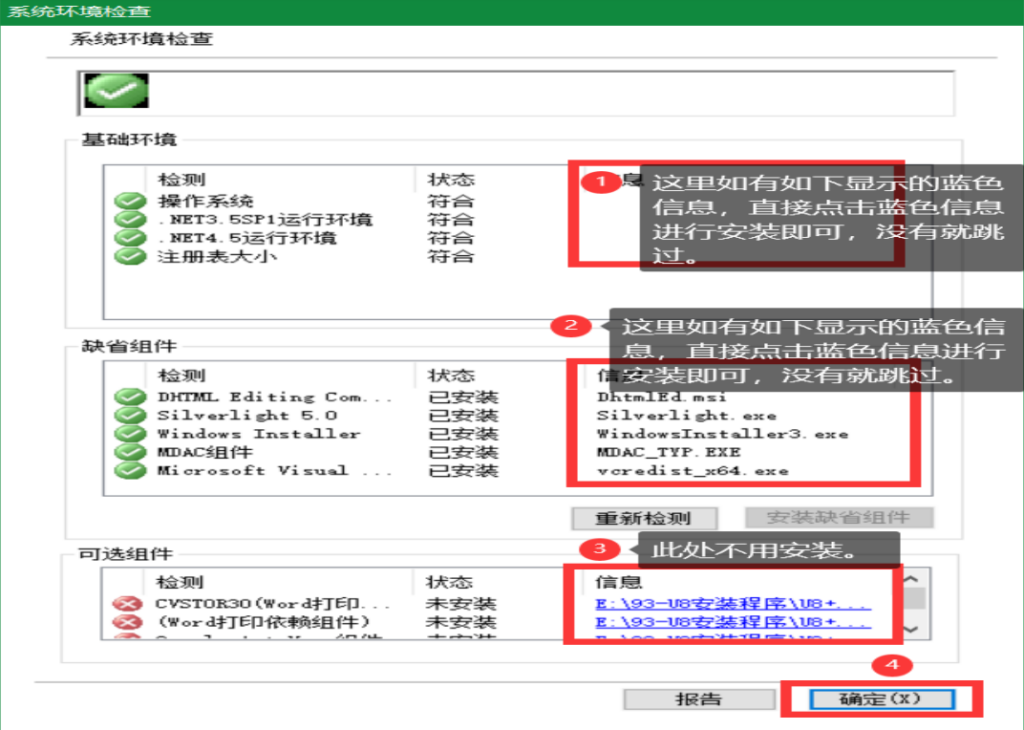Click the green check icon beside Silverlight 5.0

click(x=130, y=415)
